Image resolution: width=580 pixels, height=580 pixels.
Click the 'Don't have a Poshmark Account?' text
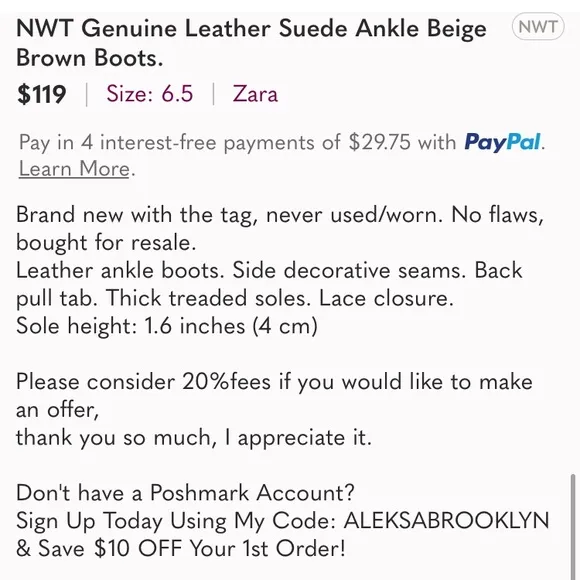pyautogui.click(x=185, y=493)
